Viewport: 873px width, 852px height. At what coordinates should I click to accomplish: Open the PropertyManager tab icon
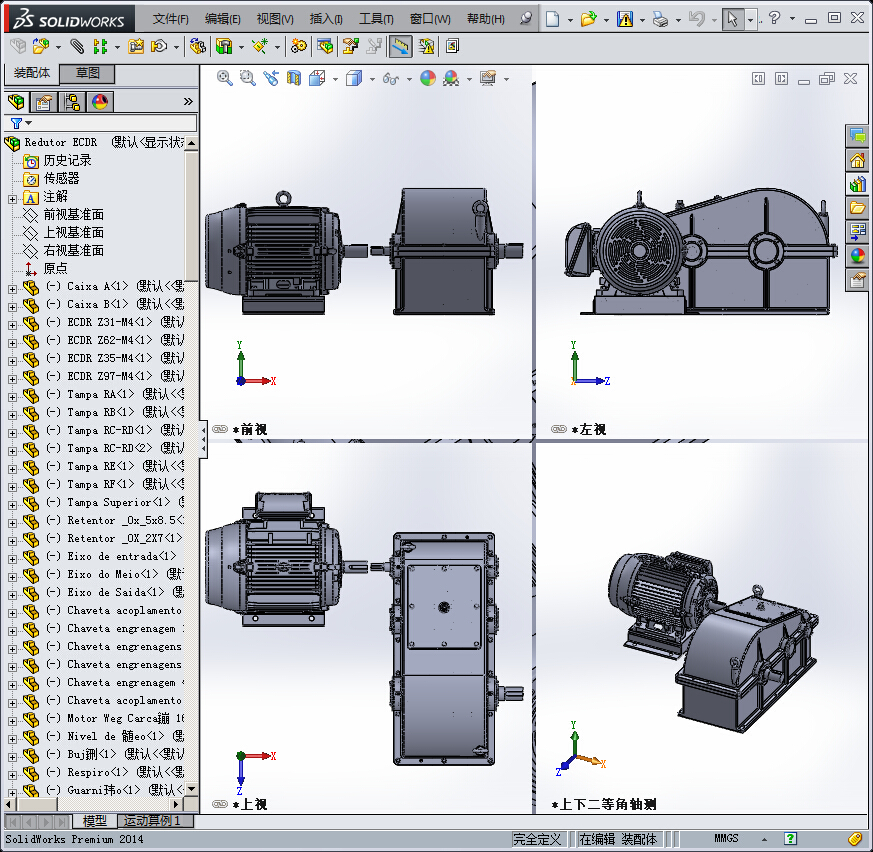43,102
